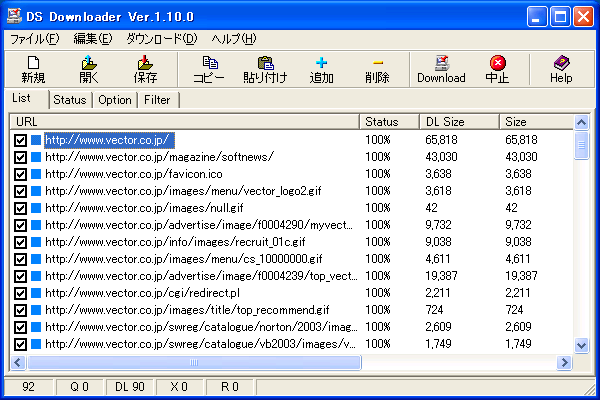Select URL with f0004290/myvect...
This screenshot has height=400, width=600.
click(199, 225)
